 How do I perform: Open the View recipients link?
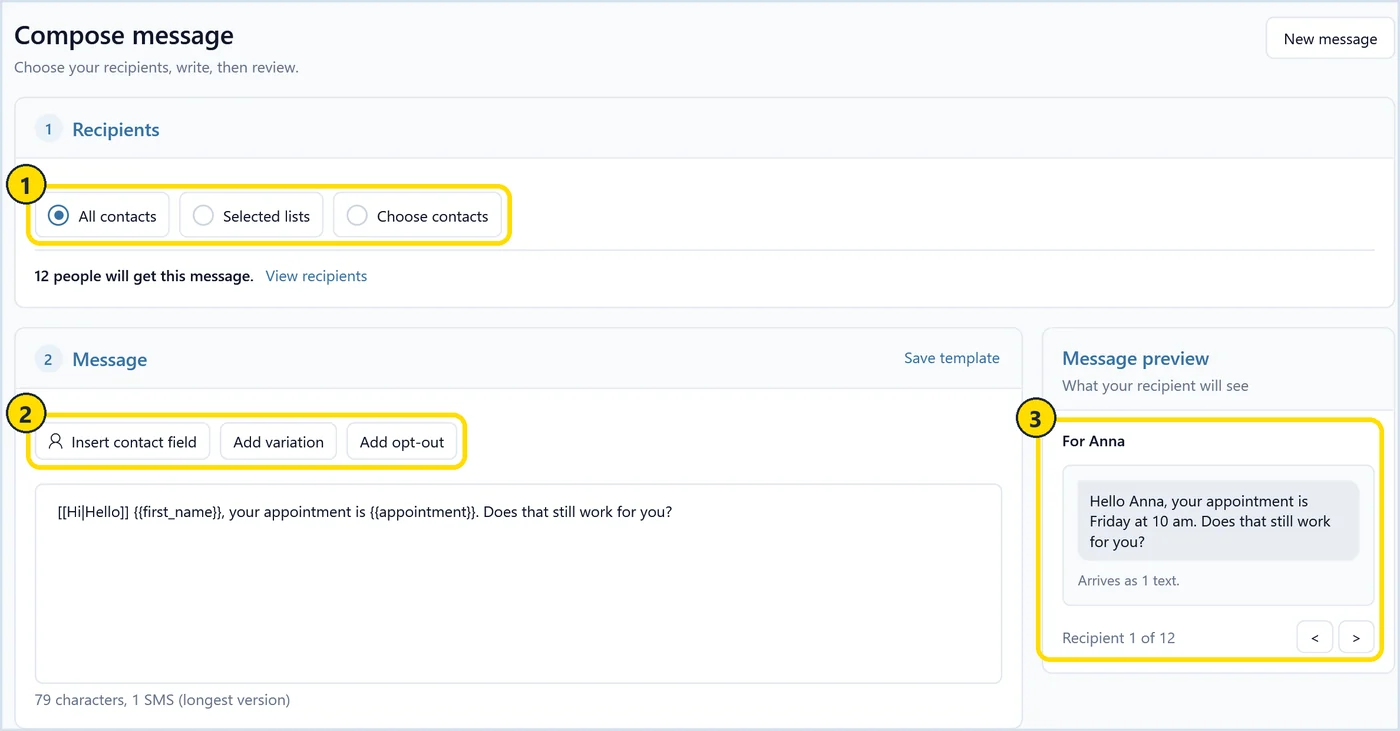(316, 276)
